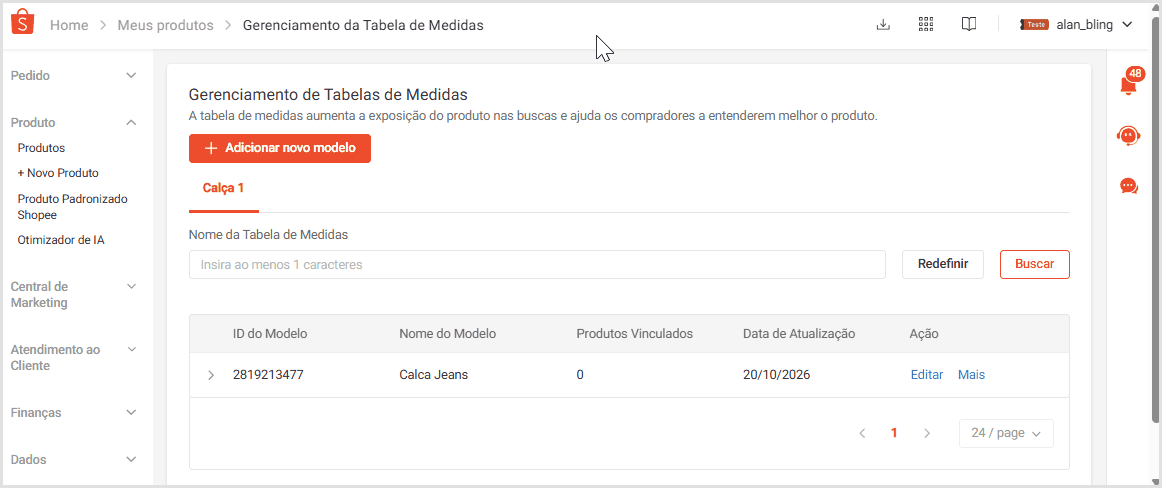Click the Nome do Modelo column header

click(448, 334)
